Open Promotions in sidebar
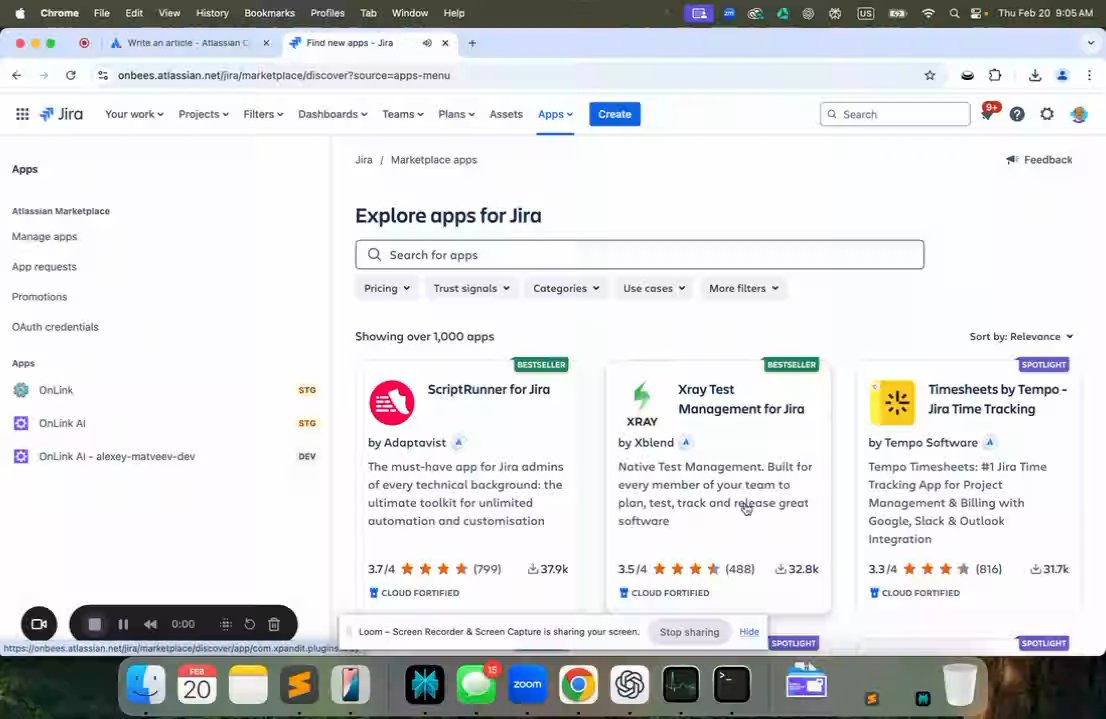1106x719 pixels. [x=40, y=296]
